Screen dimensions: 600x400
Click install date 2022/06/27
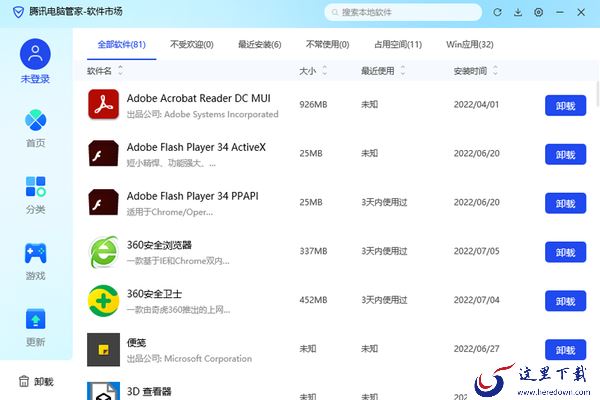(x=476, y=349)
